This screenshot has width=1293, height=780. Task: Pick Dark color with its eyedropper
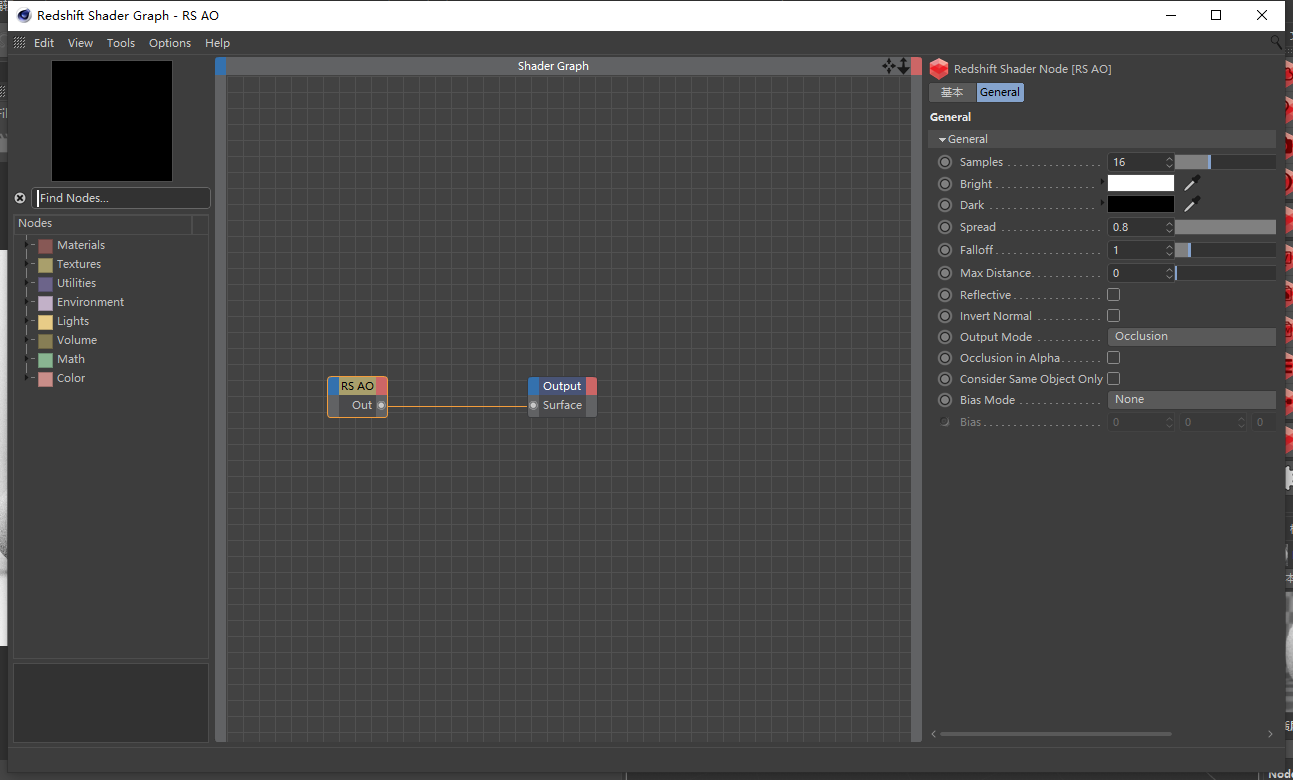point(1191,204)
